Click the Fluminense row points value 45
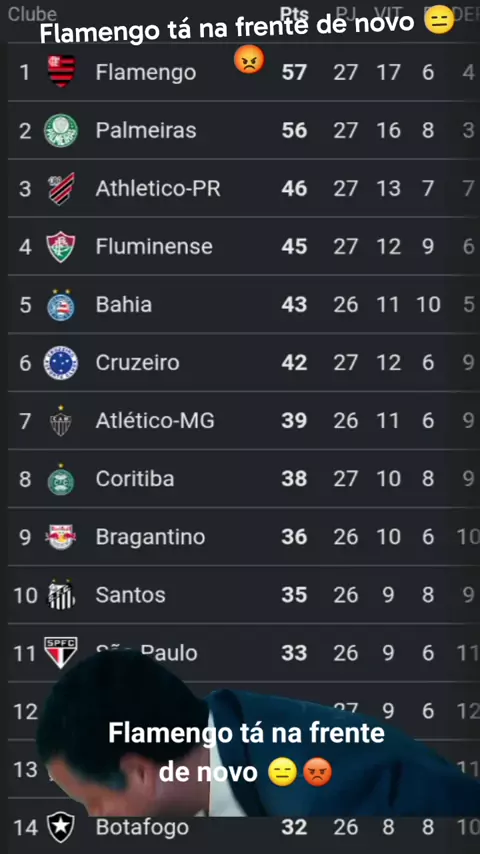Screen dimensions: 480x854 click(294, 247)
